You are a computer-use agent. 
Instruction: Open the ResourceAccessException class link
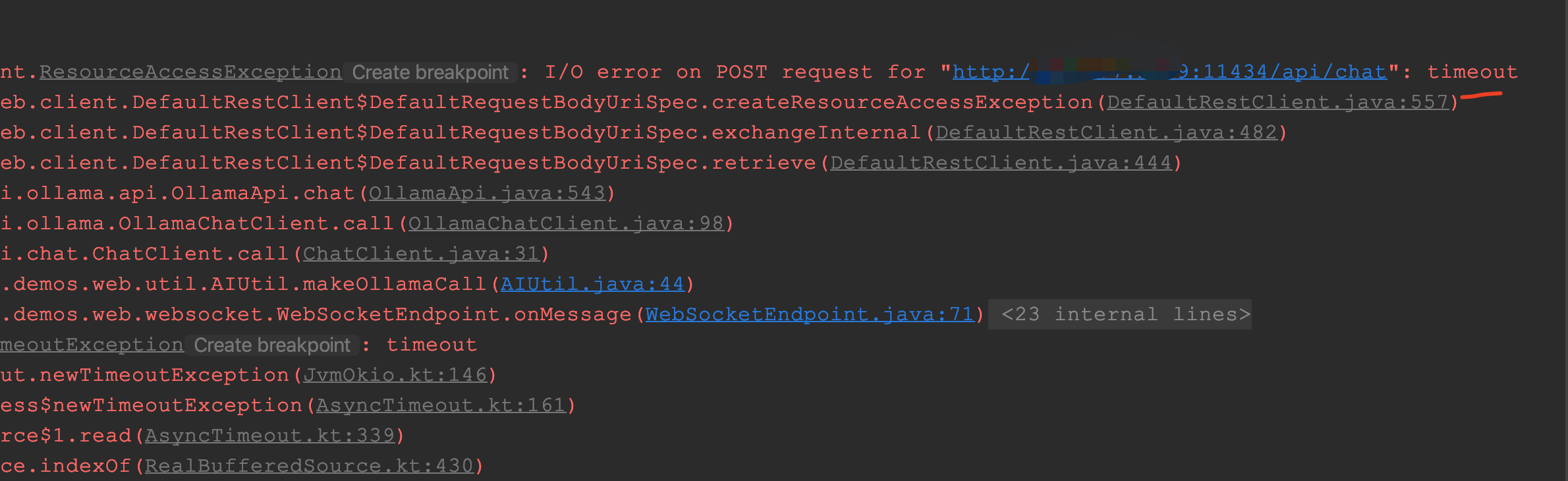190,72
